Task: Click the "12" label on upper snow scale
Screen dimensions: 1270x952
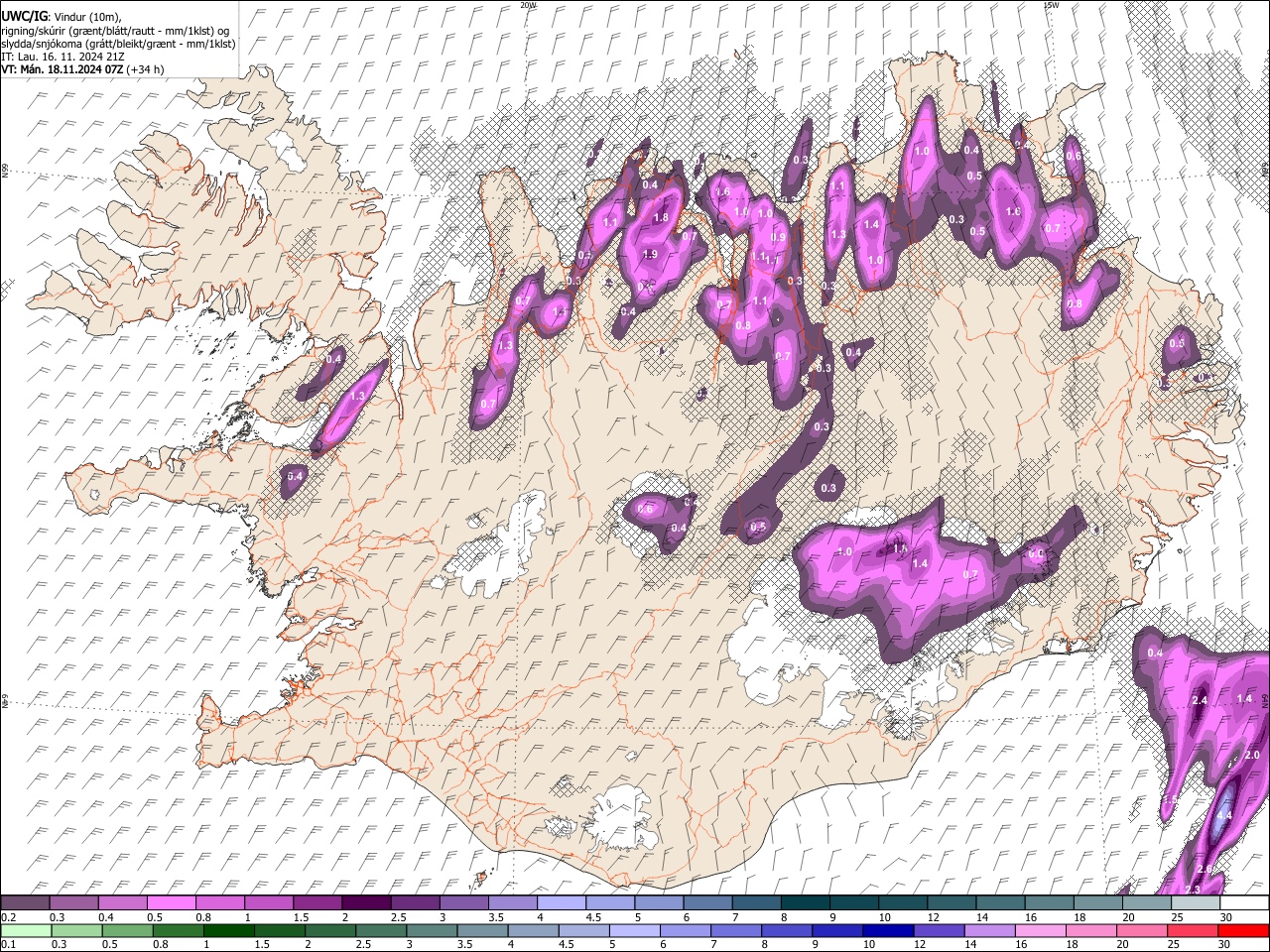Action: point(933,917)
